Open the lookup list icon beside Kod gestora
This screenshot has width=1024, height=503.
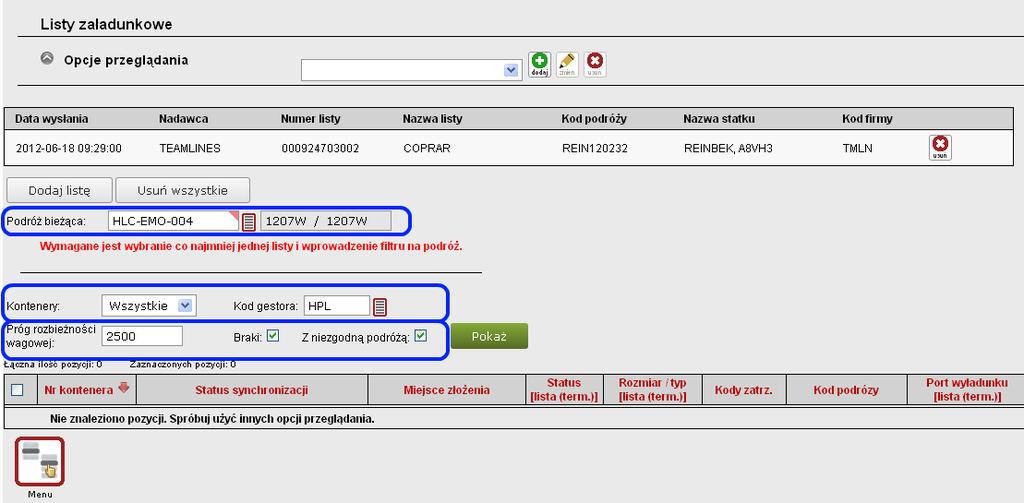[380, 306]
